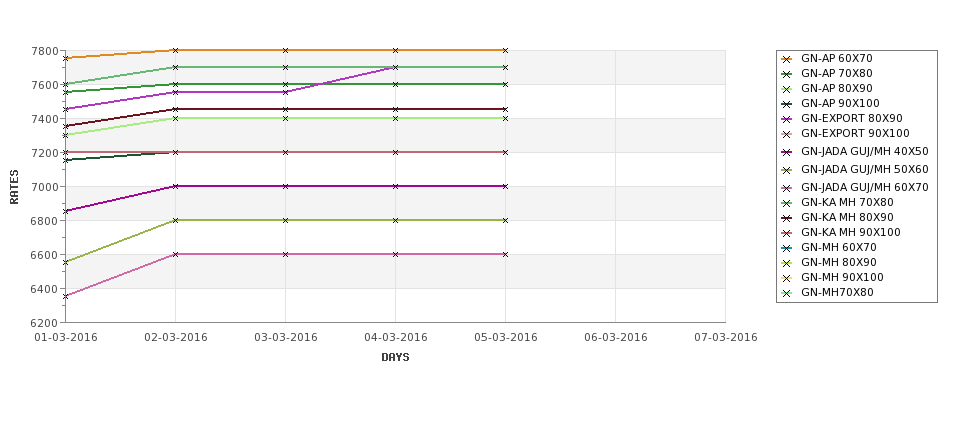Click the GN-AP 70X80 legend marker icon
The image size is (975, 429).
pyautogui.click(x=787, y=74)
